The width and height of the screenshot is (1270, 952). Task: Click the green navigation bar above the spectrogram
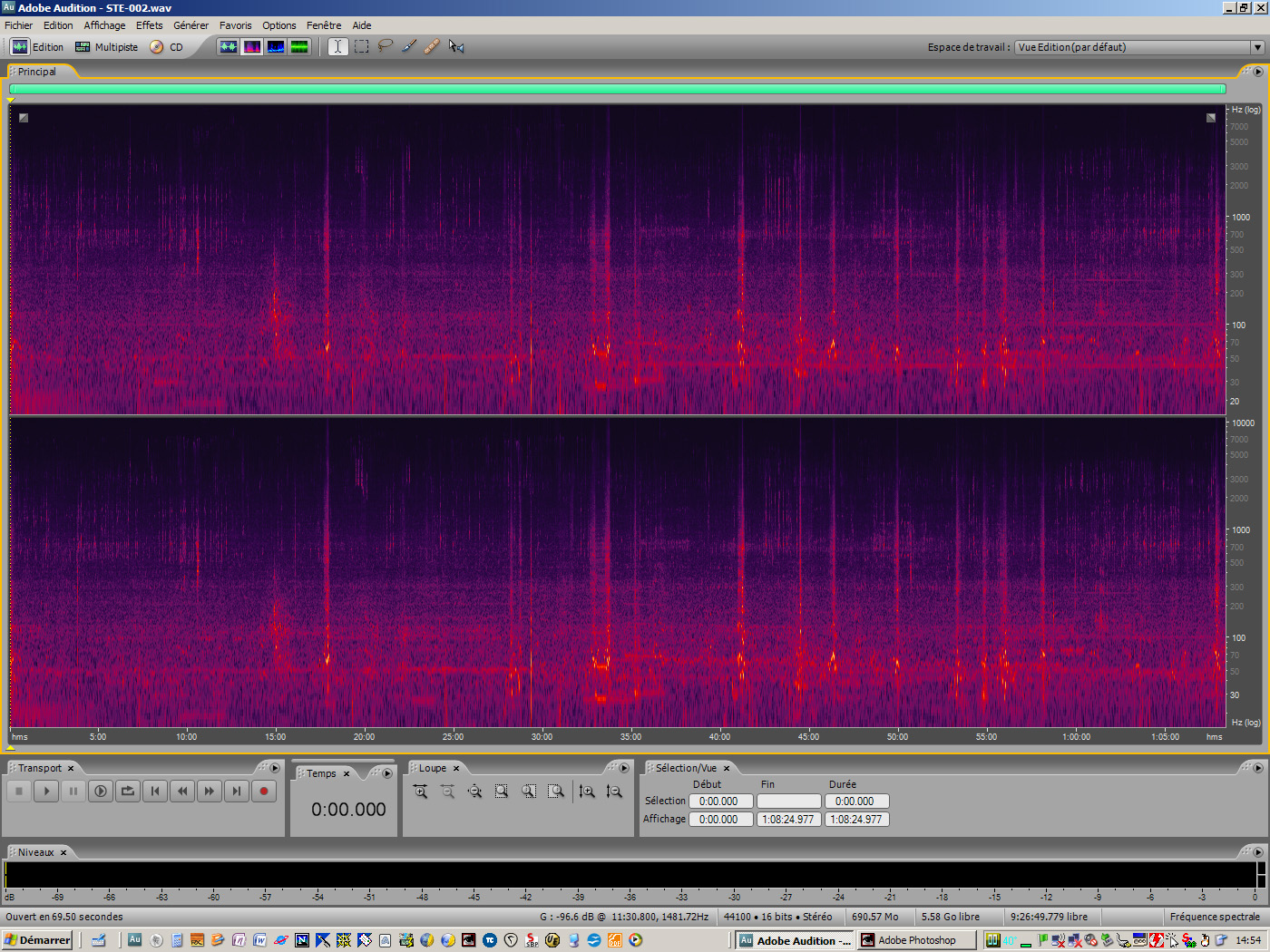point(617,89)
